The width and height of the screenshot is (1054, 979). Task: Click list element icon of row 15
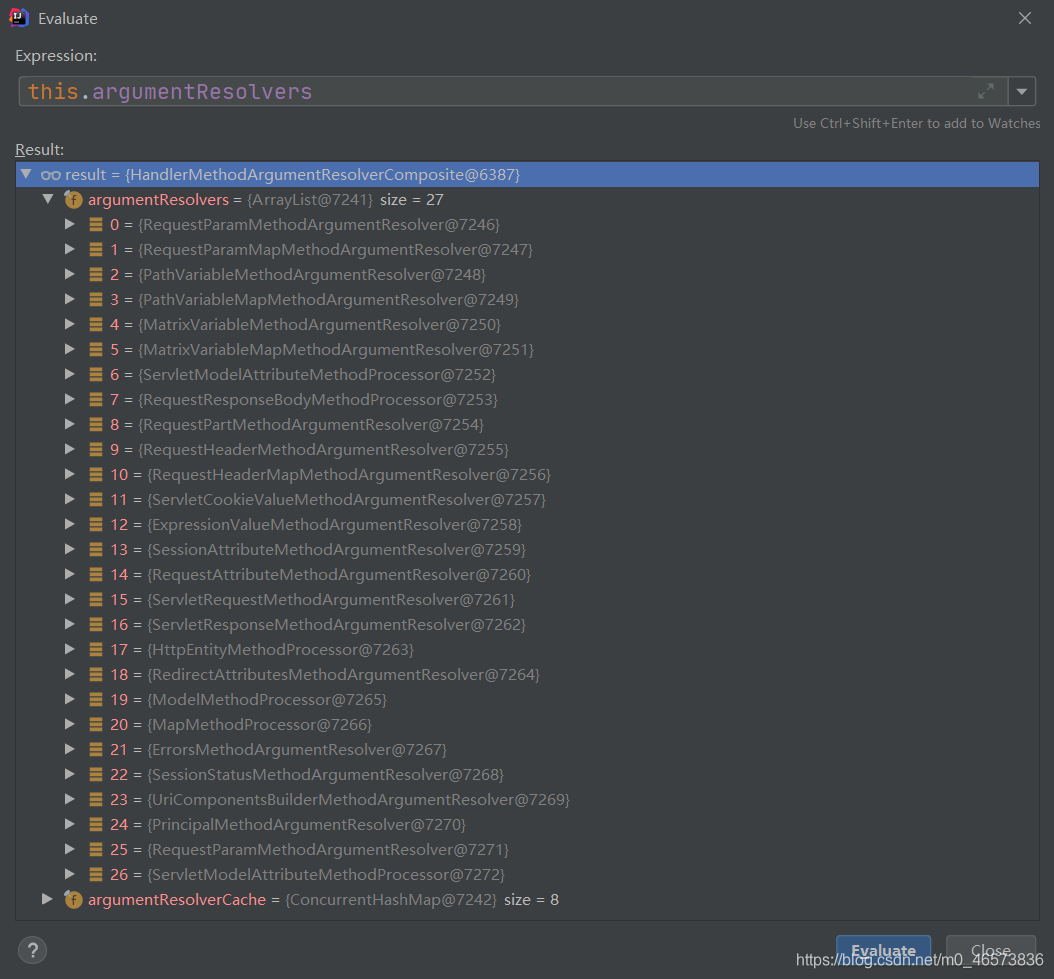coord(96,599)
